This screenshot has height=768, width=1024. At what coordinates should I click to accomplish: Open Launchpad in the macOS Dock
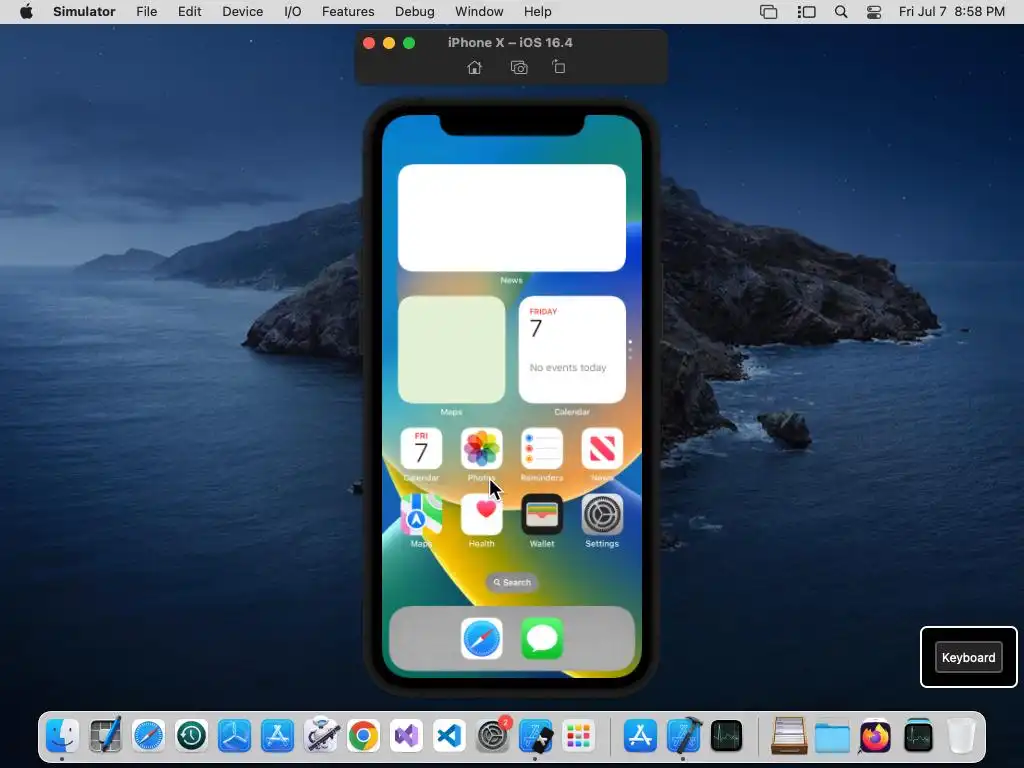(x=579, y=736)
